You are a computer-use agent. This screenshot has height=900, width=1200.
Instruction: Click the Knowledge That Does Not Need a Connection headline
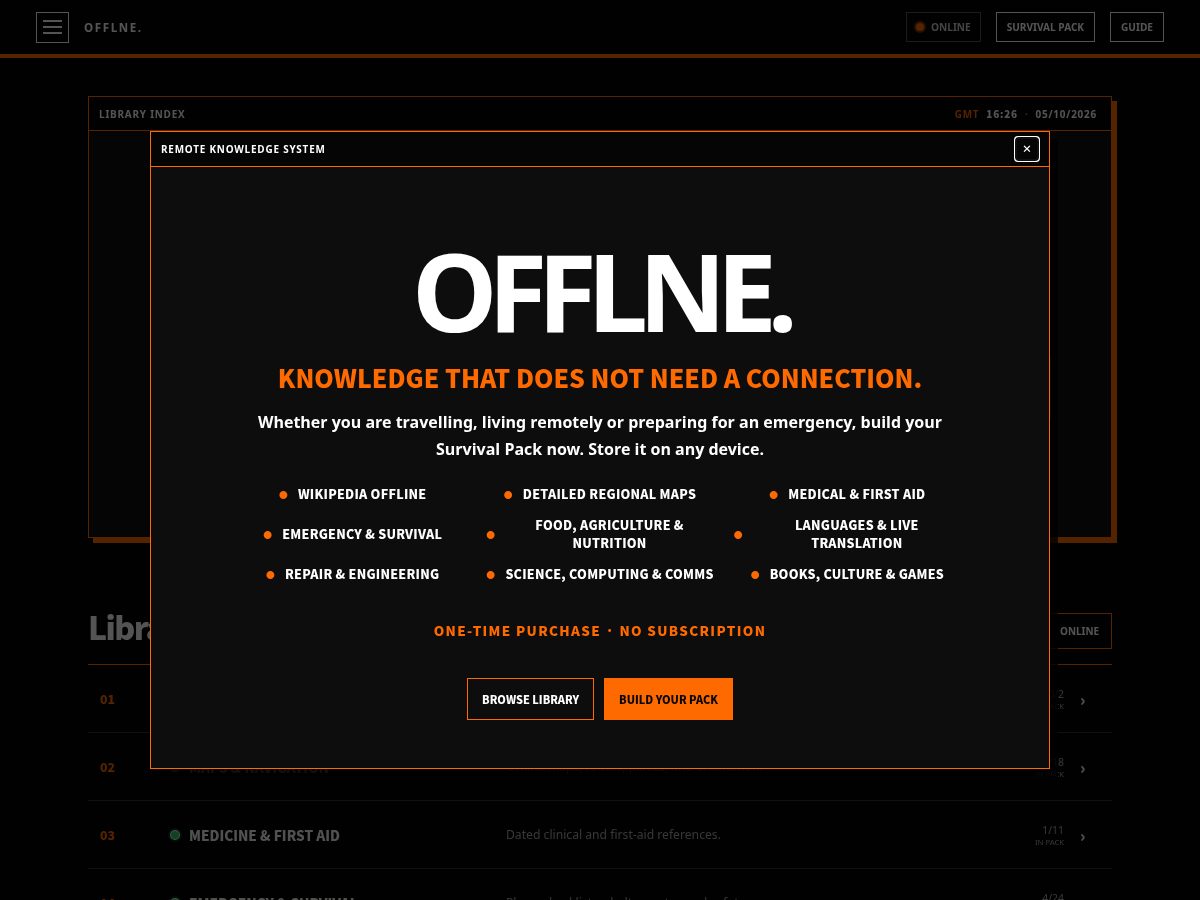600,379
